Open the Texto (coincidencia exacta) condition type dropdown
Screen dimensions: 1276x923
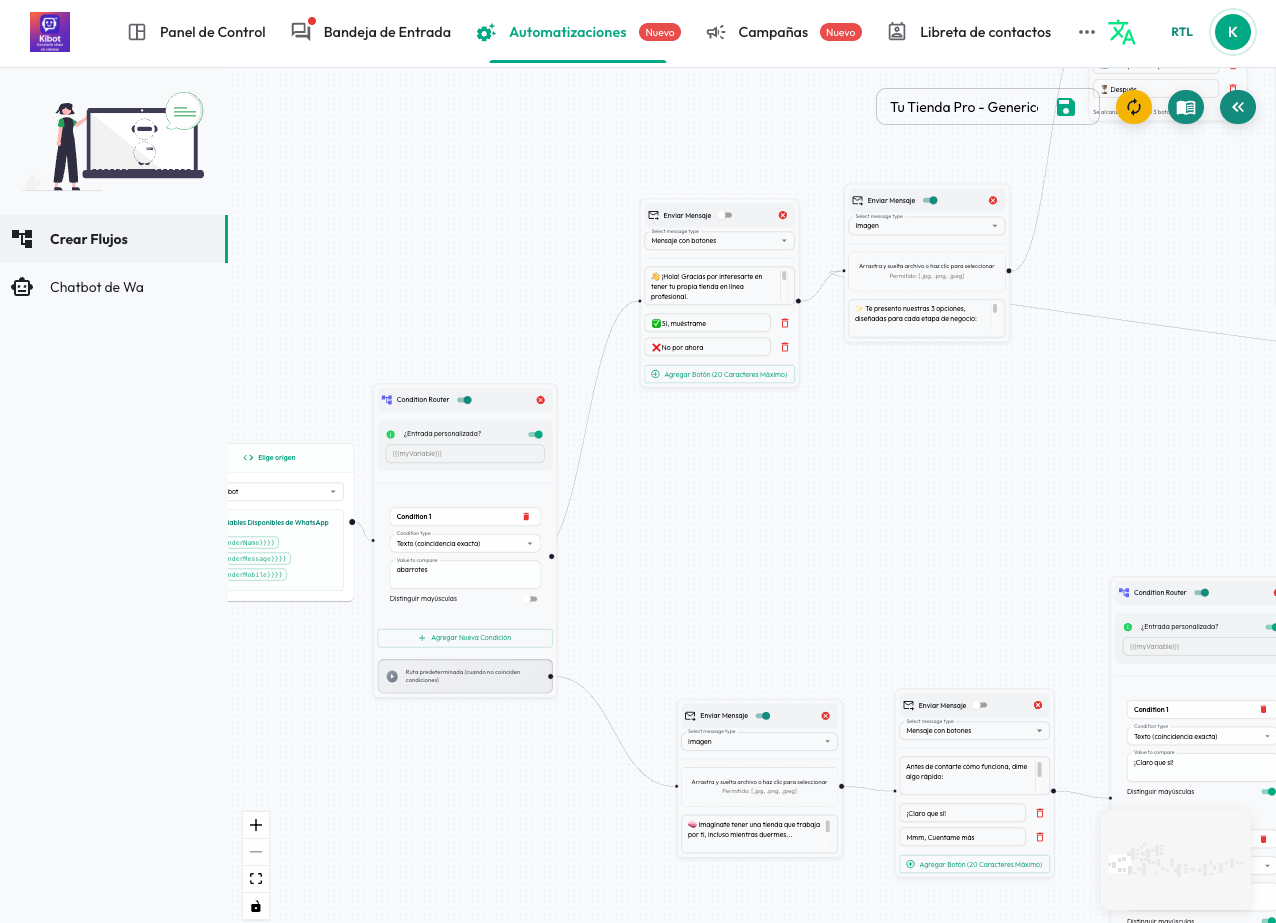coord(464,543)
